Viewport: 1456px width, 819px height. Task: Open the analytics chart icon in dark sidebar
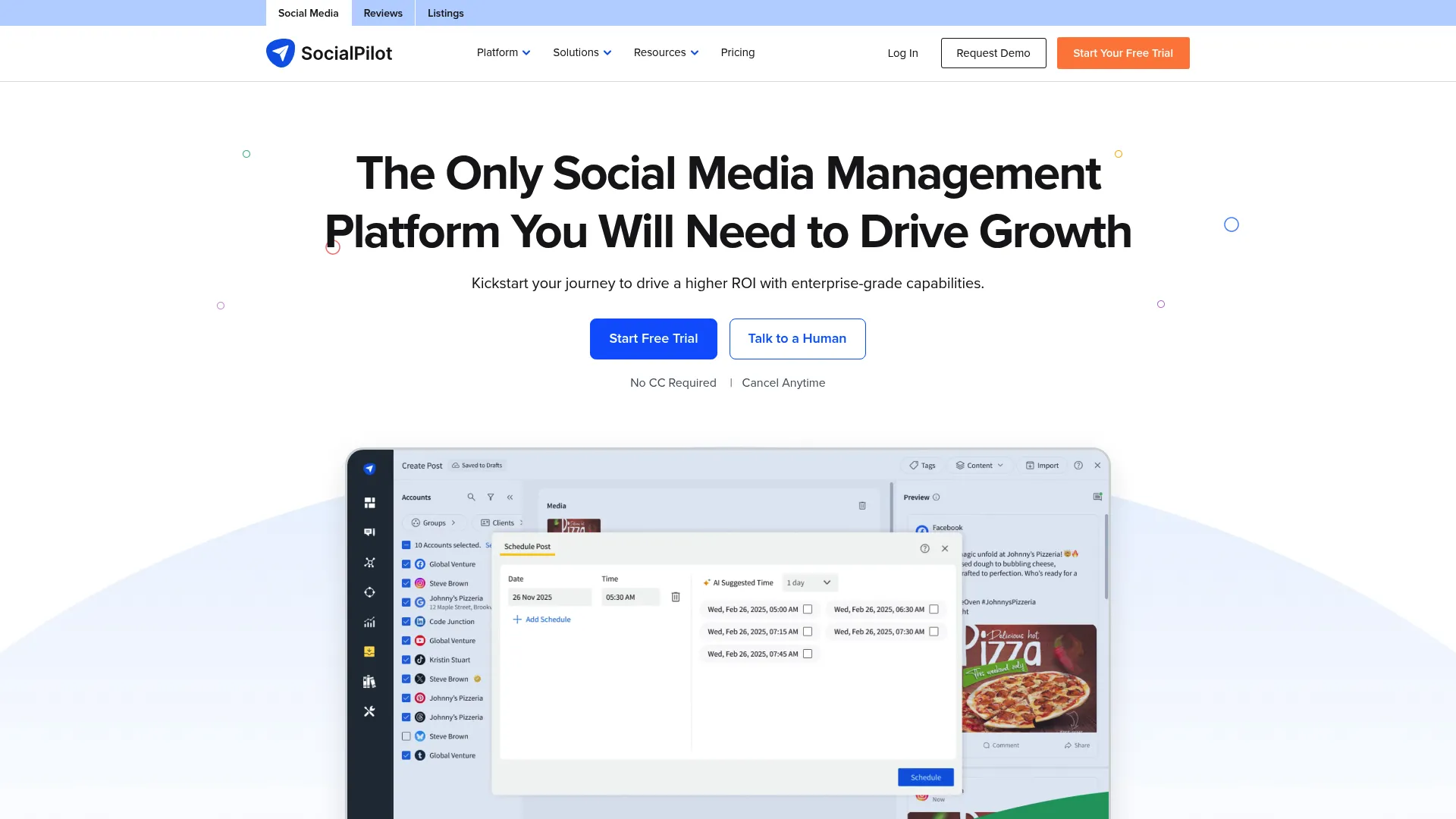(x=369, y=623)
